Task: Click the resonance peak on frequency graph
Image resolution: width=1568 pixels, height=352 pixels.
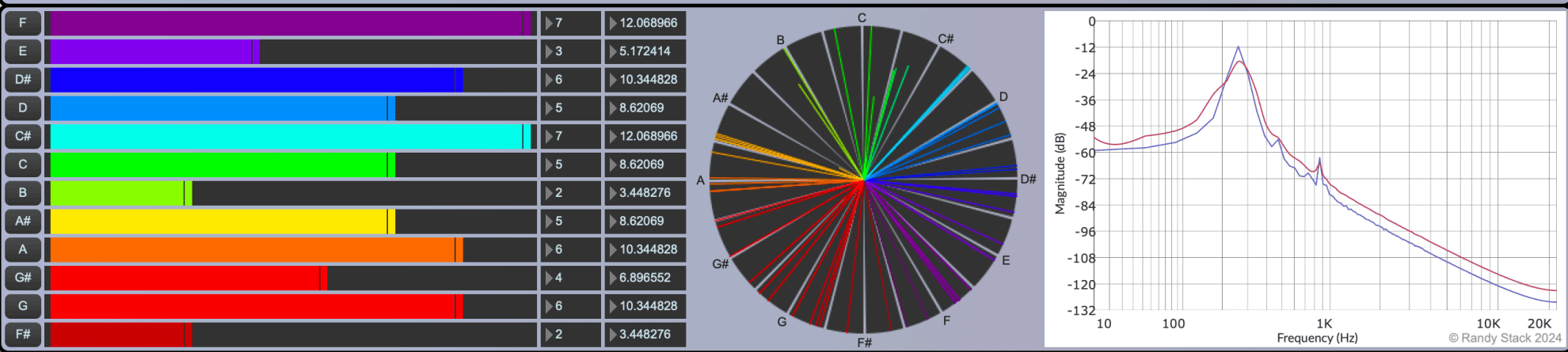Action: [x=1239, y=48]
